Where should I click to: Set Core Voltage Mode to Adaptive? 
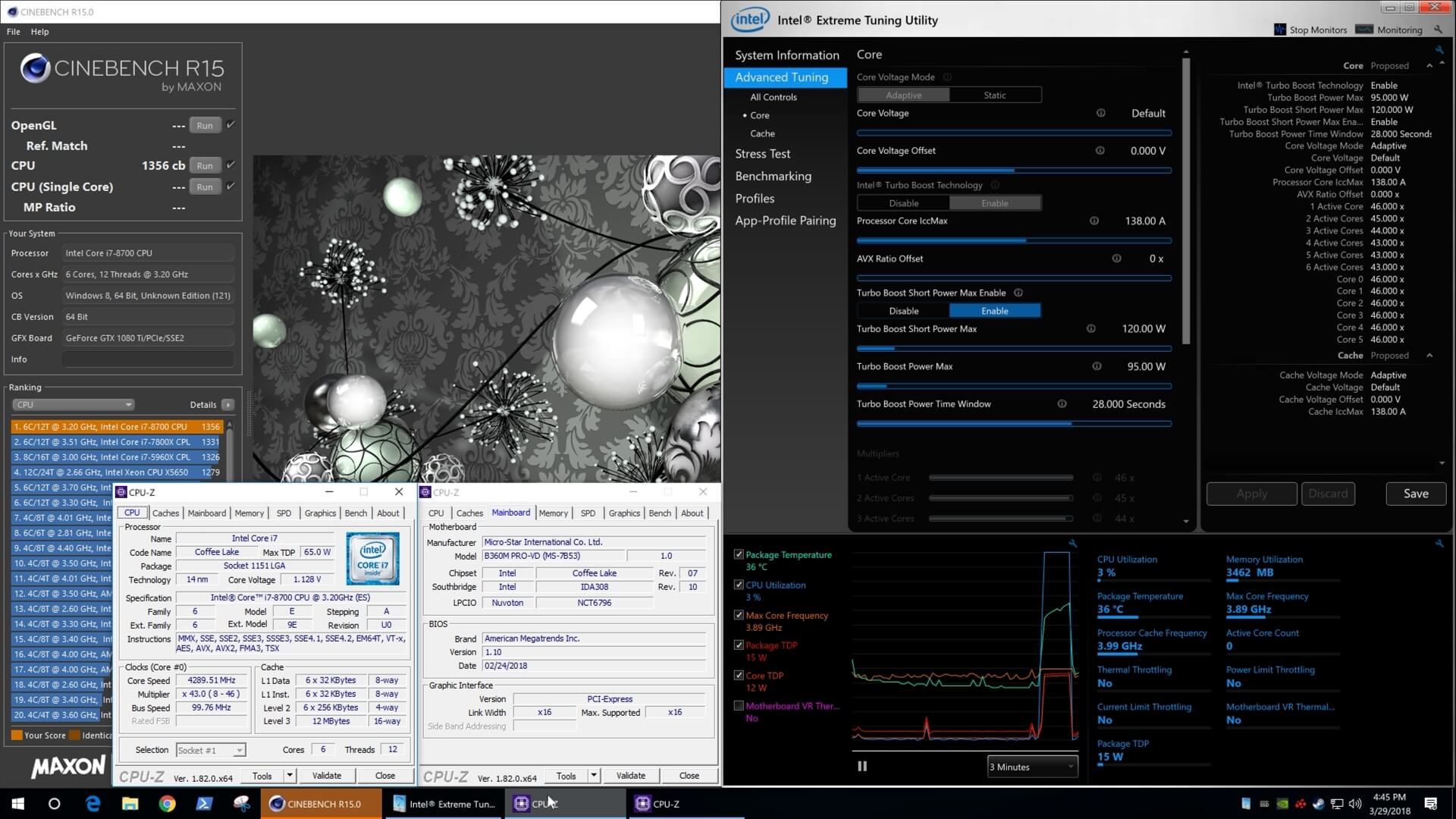tap(904, 95)
